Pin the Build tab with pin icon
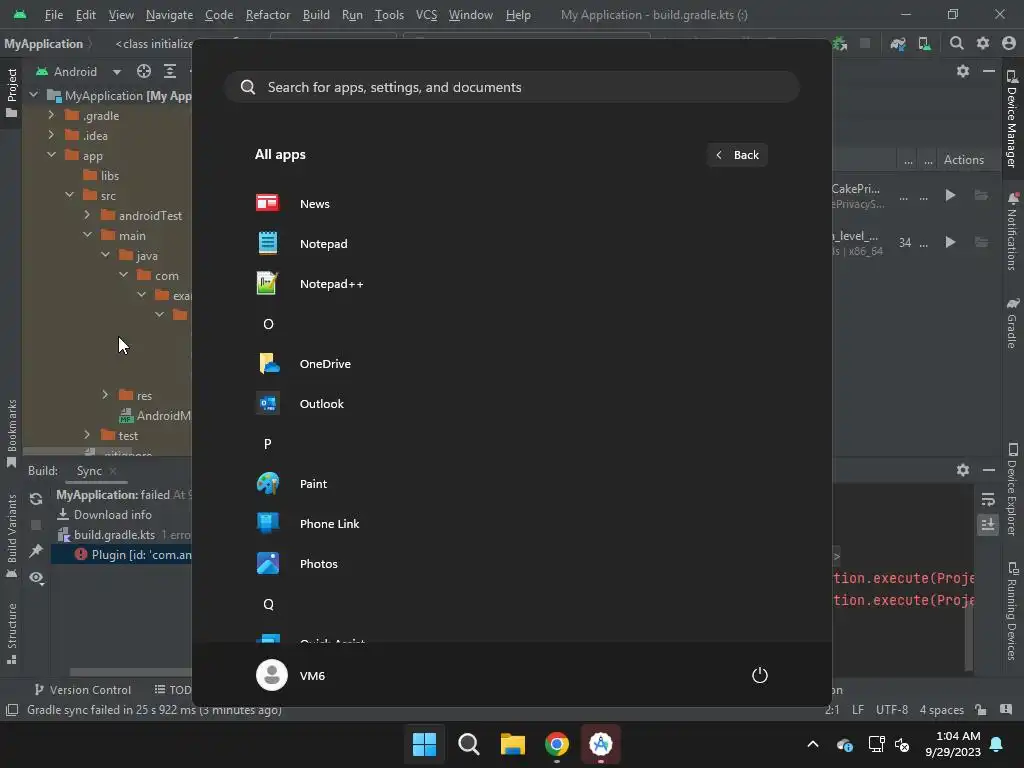Viewport: 1024px width, 768px height. 36,551
